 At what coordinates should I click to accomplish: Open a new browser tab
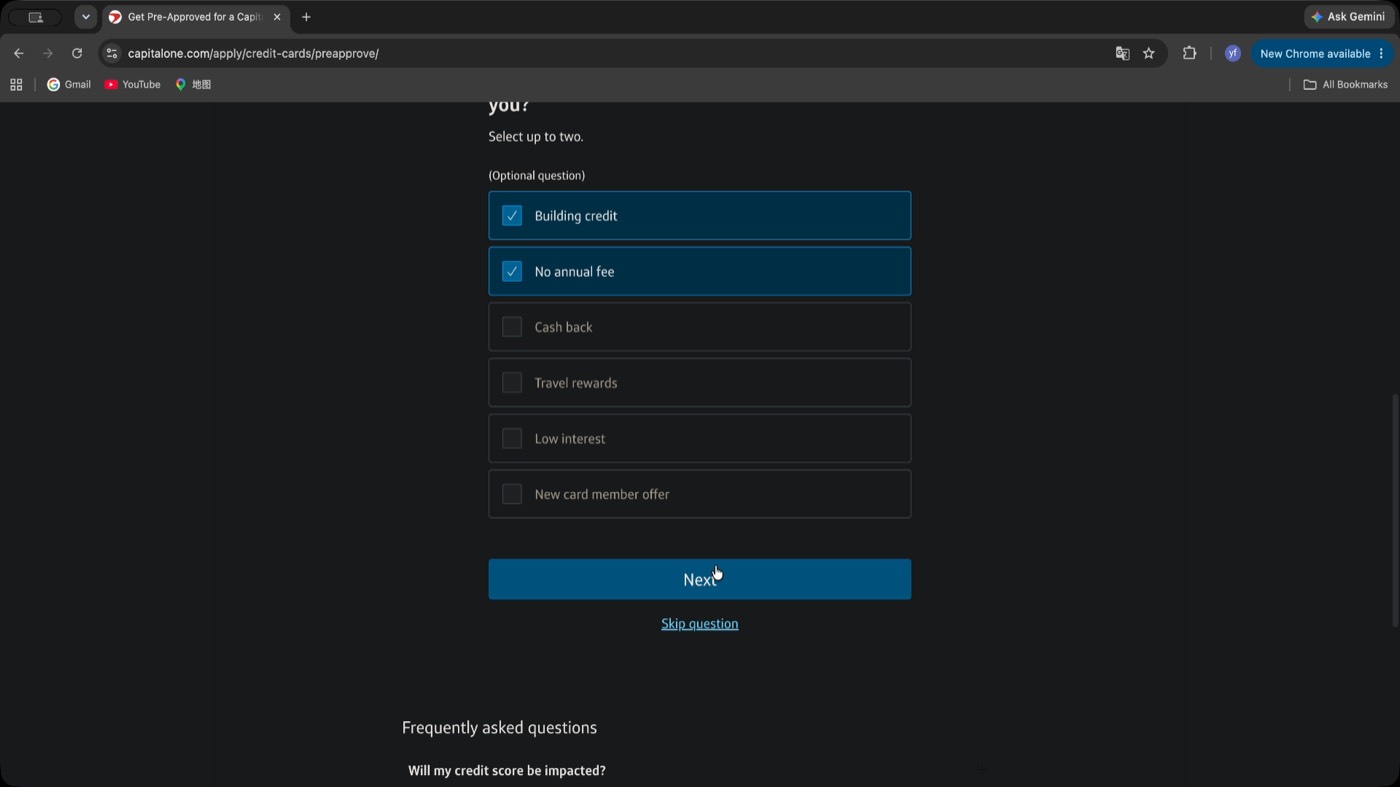pyautogui.click(x=306, y=17)
